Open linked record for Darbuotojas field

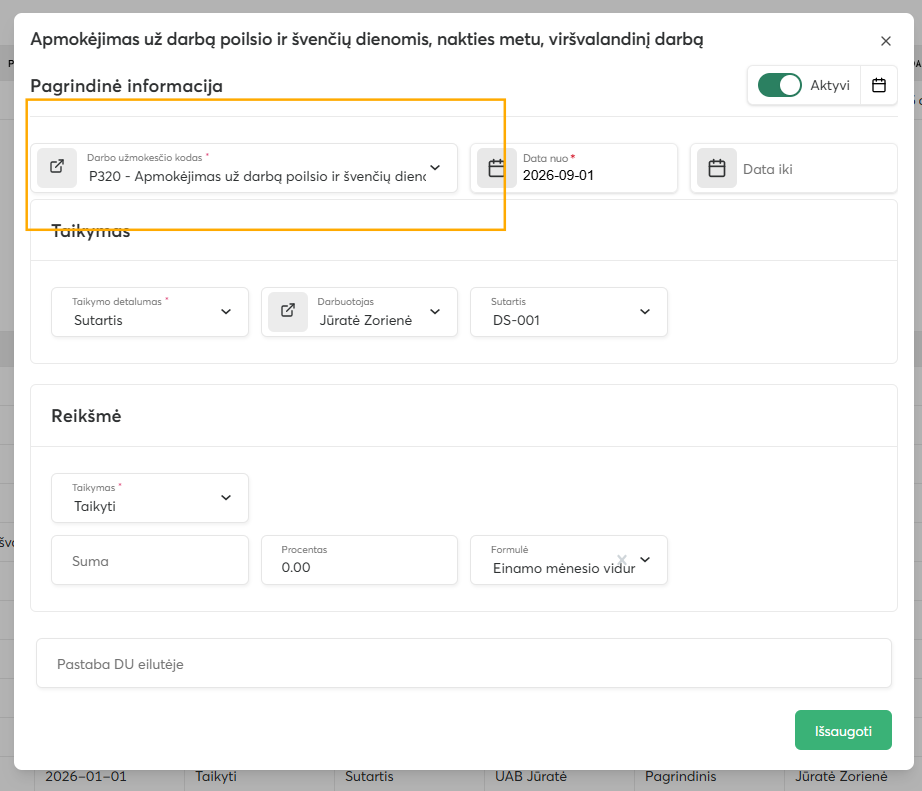(x=288, y=312)
